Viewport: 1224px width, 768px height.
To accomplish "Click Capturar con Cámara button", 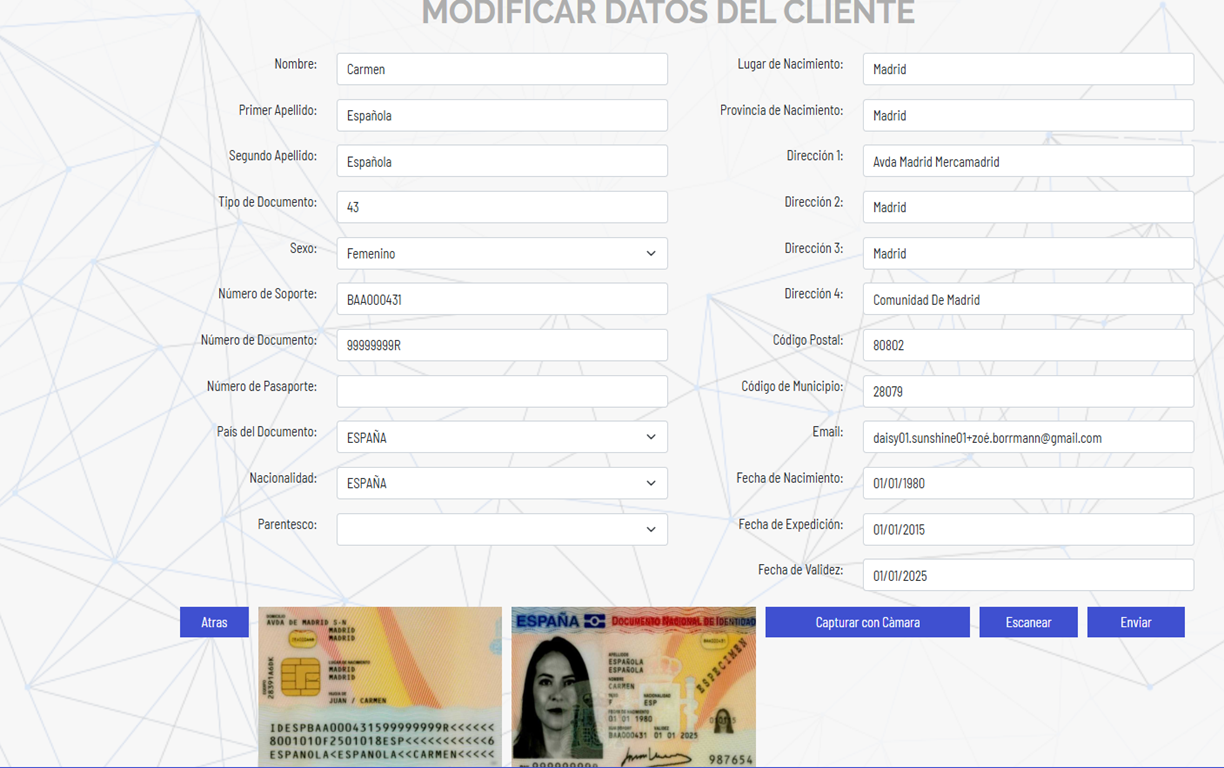I will point(867,622).
